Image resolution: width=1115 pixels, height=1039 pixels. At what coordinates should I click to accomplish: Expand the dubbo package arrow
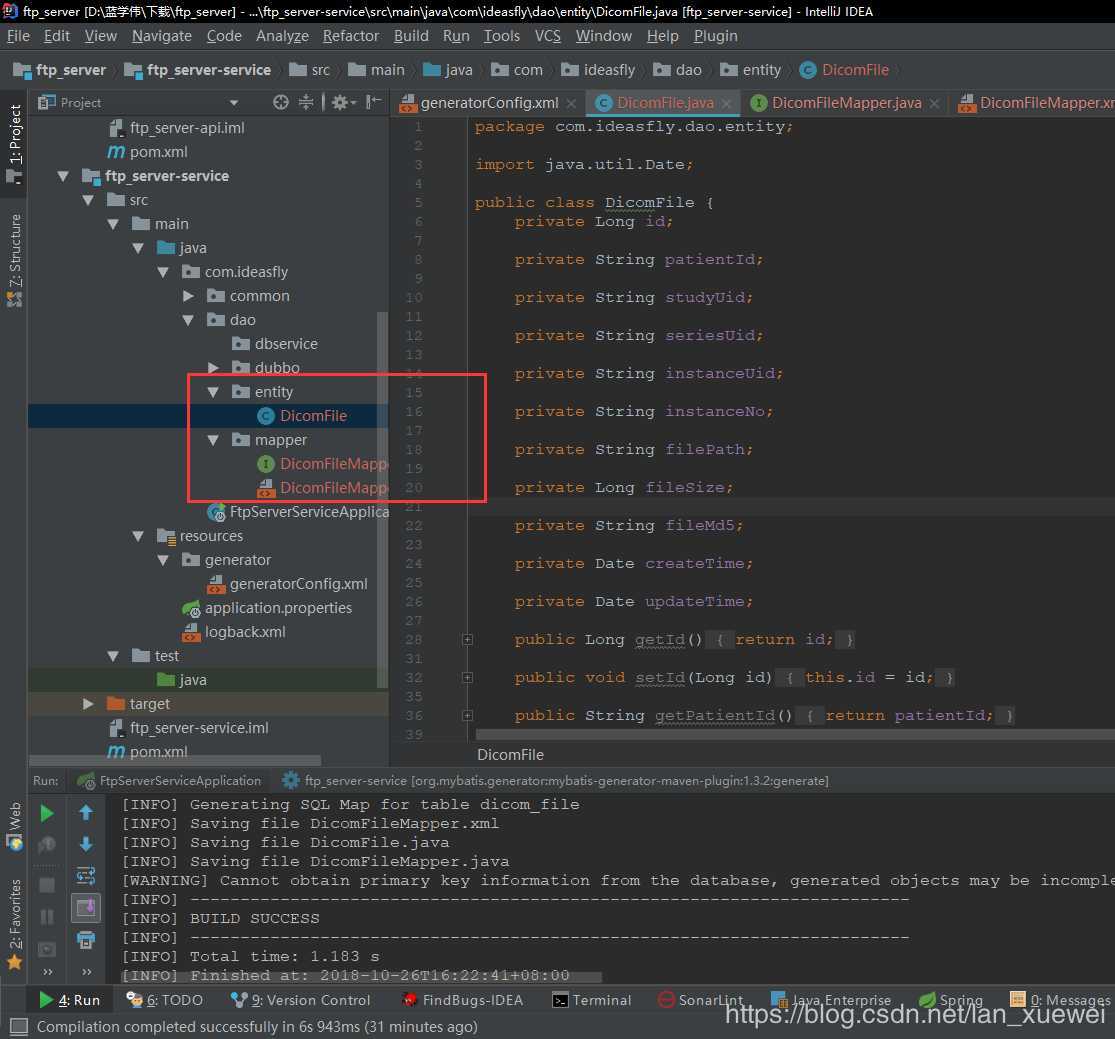pos(213,368)
